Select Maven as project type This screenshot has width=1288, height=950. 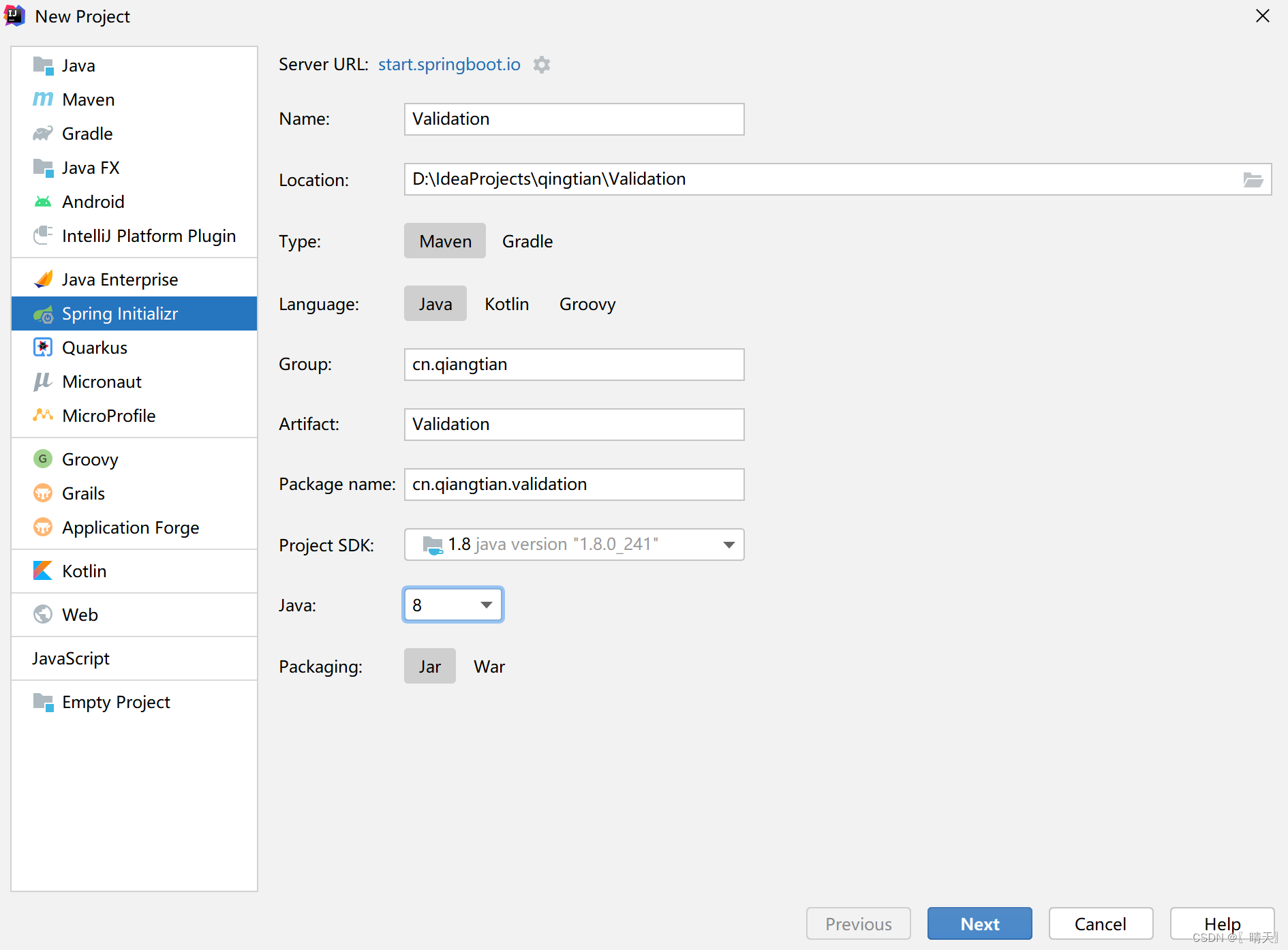click(x=445, y=241)
